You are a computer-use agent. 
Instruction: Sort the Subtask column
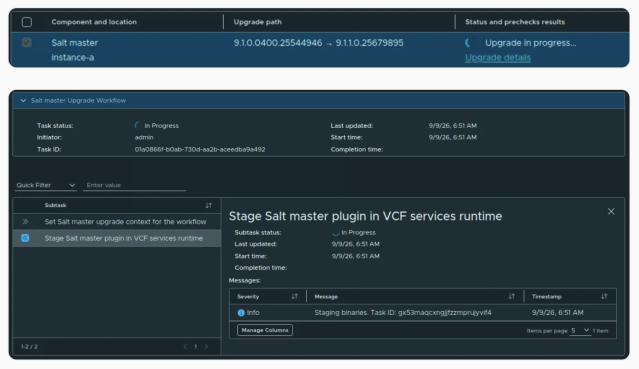pyautogui.click(x=209, y=205)
